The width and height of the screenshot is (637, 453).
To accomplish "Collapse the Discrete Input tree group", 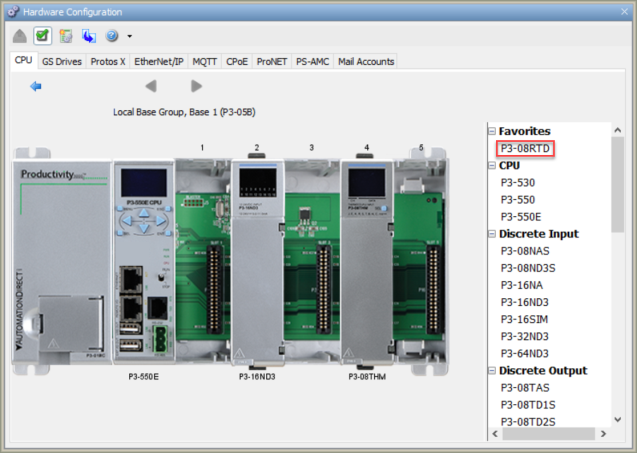I will point(491,234).
